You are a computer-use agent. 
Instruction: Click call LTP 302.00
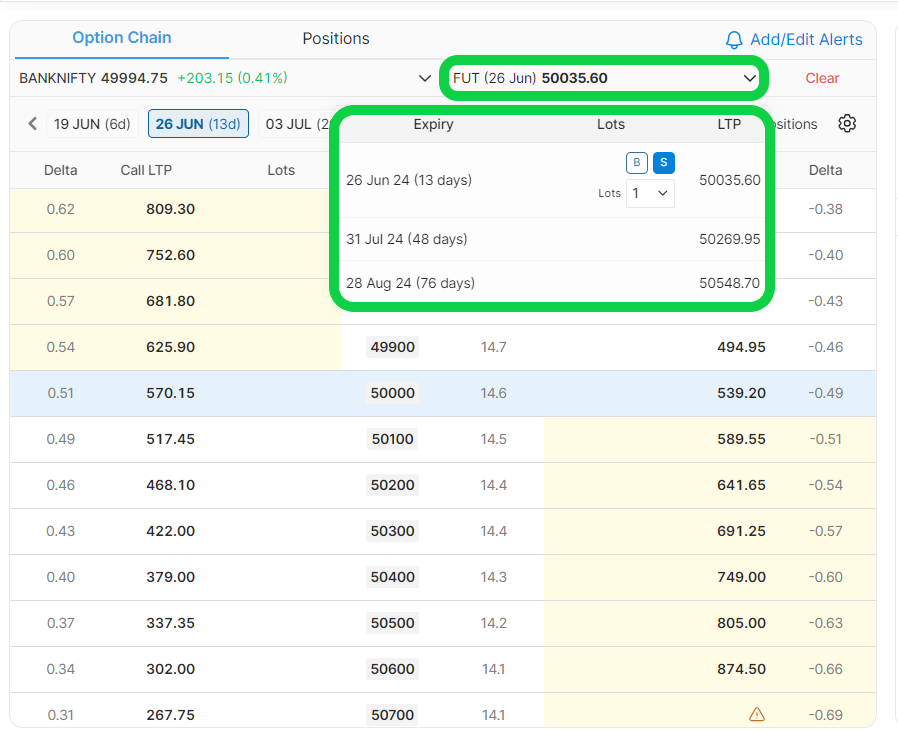pyautogui.click(x=170, y=669)
